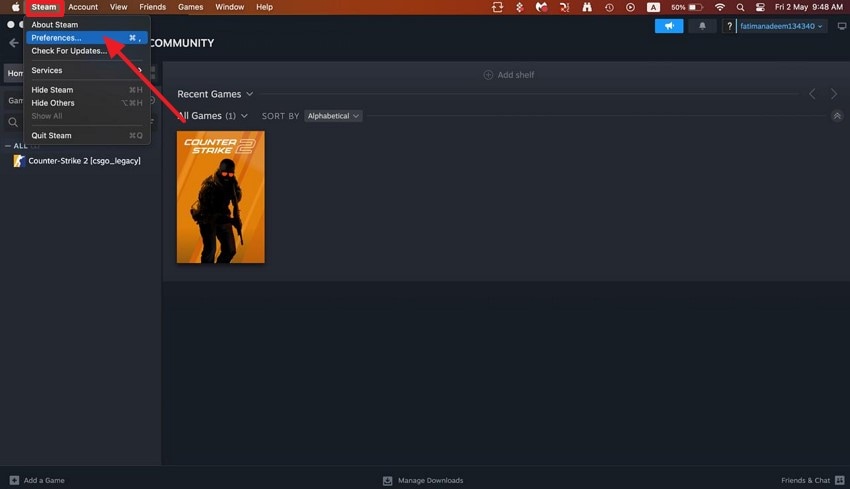Click the Big Picture mode monitor icon
This screenshot has width=850, height=489.
841,26
